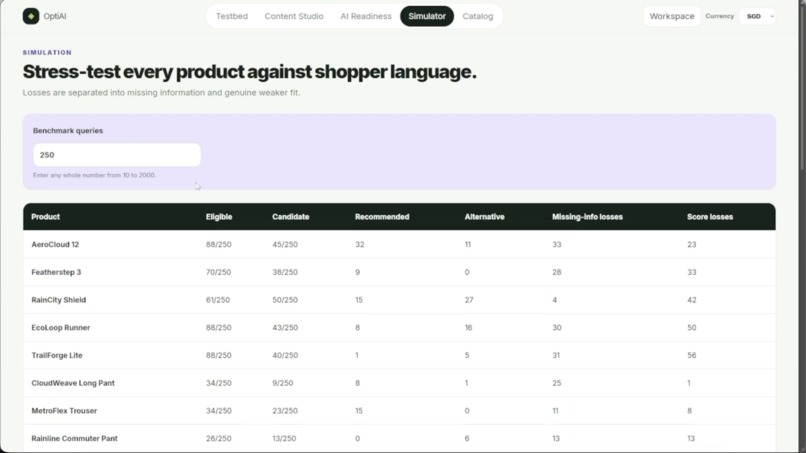806x453 pixels.
Task: Click the Product column header
Action: tap(45, 216)
